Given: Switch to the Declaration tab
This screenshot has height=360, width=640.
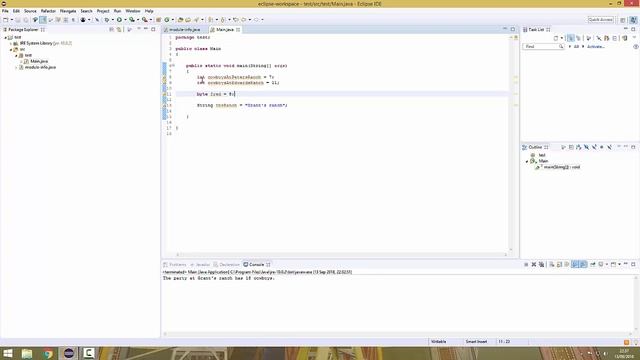Looking at the screenshot, I should pyautogui.click(x=226, y=264).
